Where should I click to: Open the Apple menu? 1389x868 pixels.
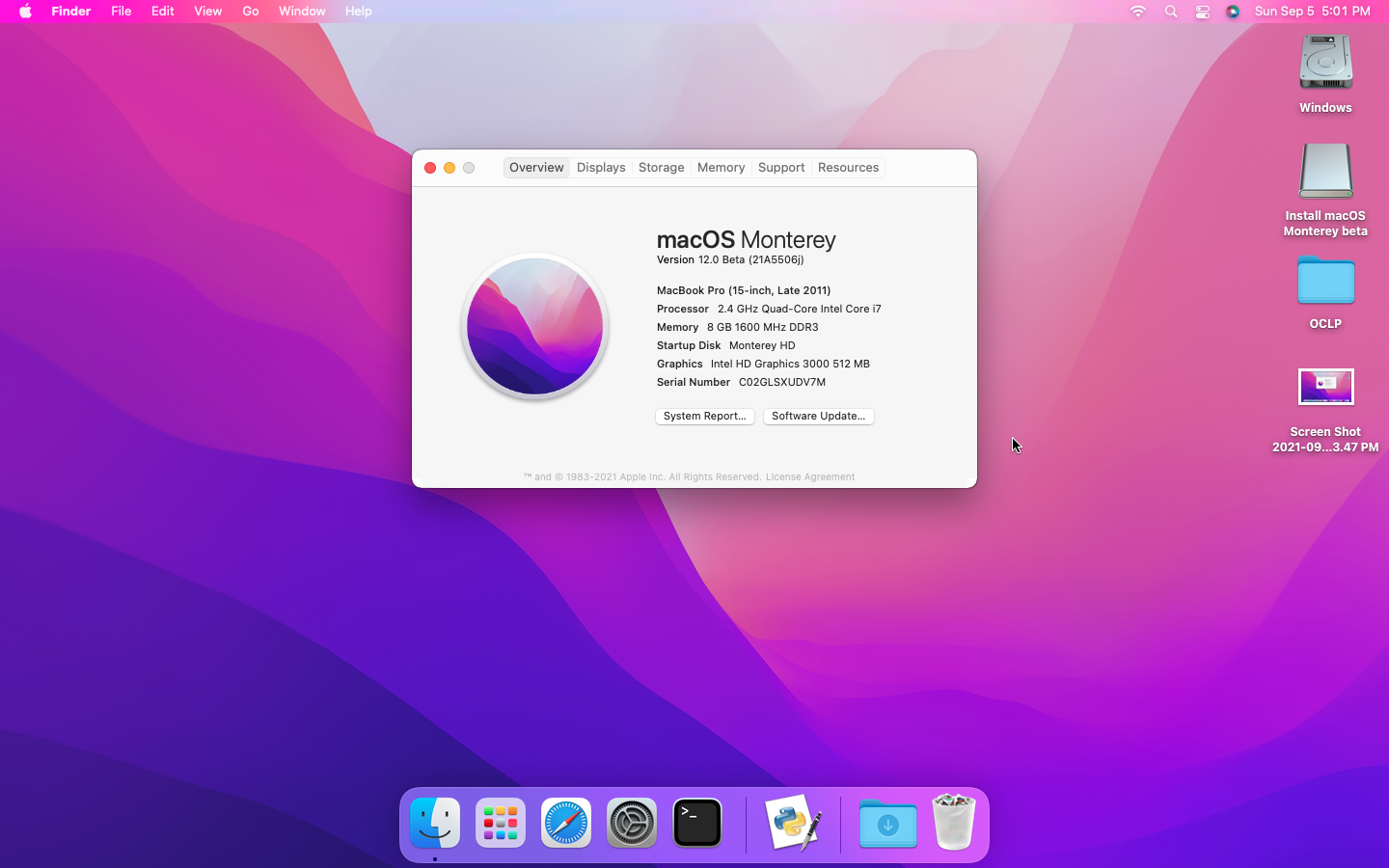25,12
